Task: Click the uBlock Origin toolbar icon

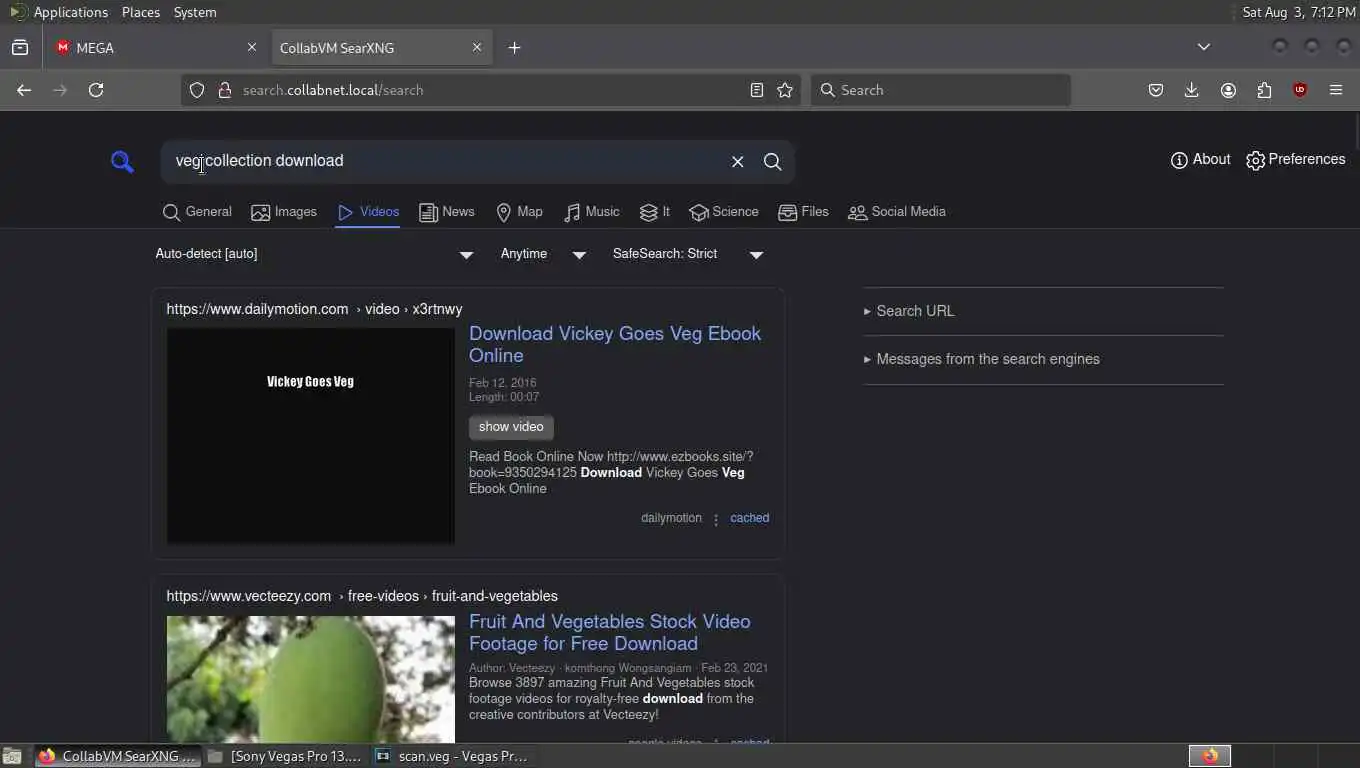Action: coord(1300,90)
